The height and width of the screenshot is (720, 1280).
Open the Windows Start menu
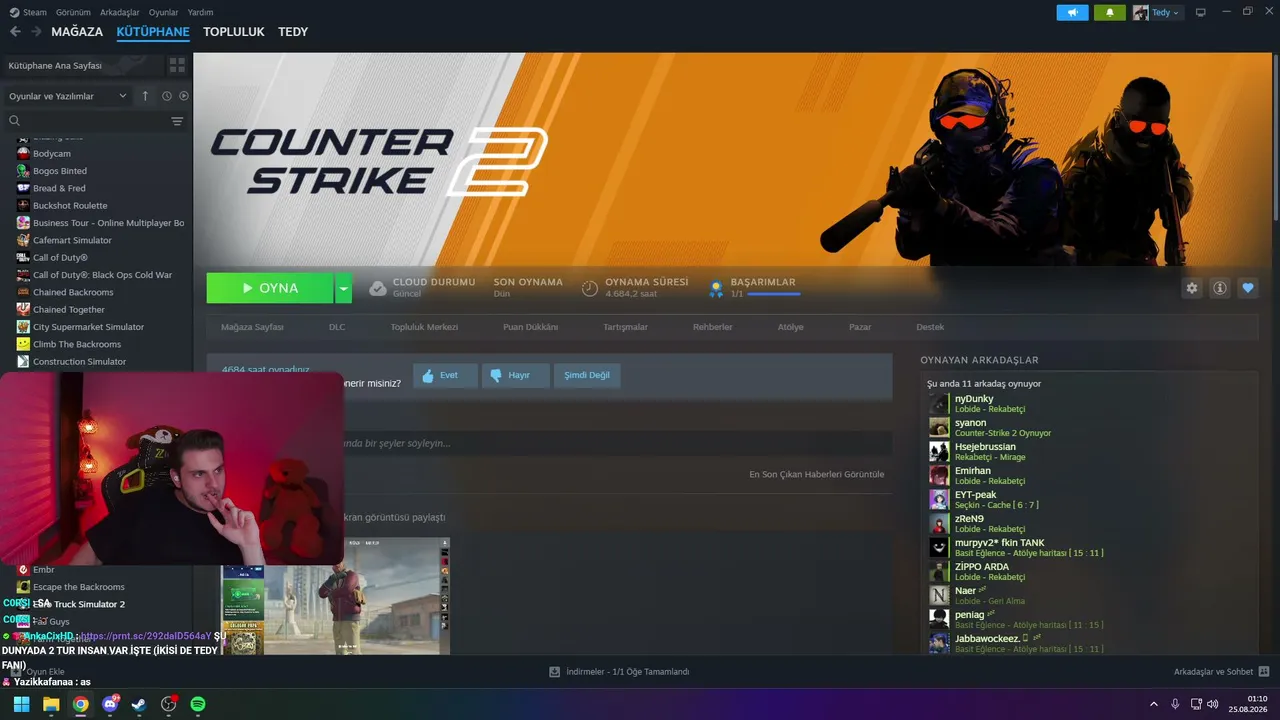pos(21,704)
